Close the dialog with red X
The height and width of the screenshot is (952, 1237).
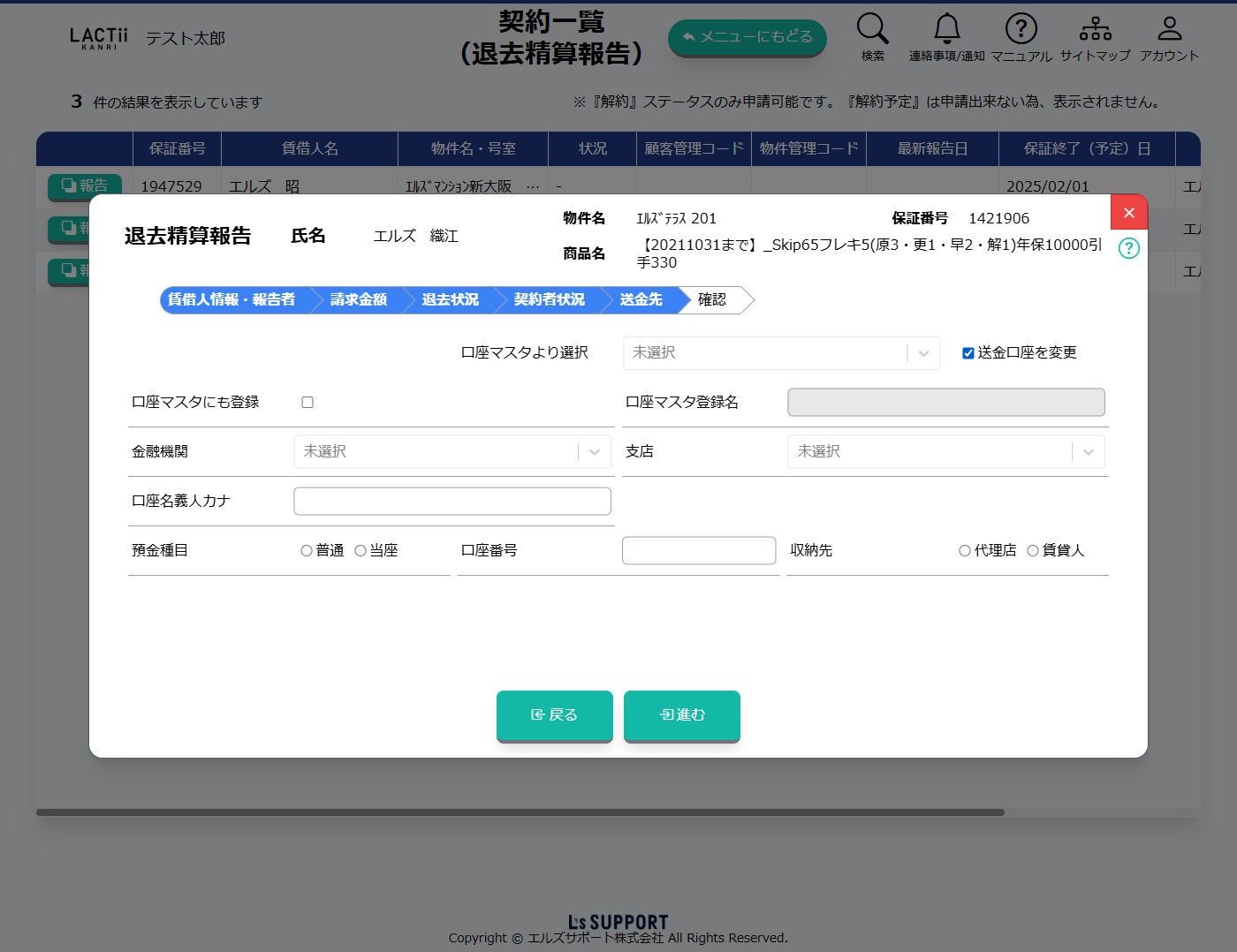(x=1128, y=213)
